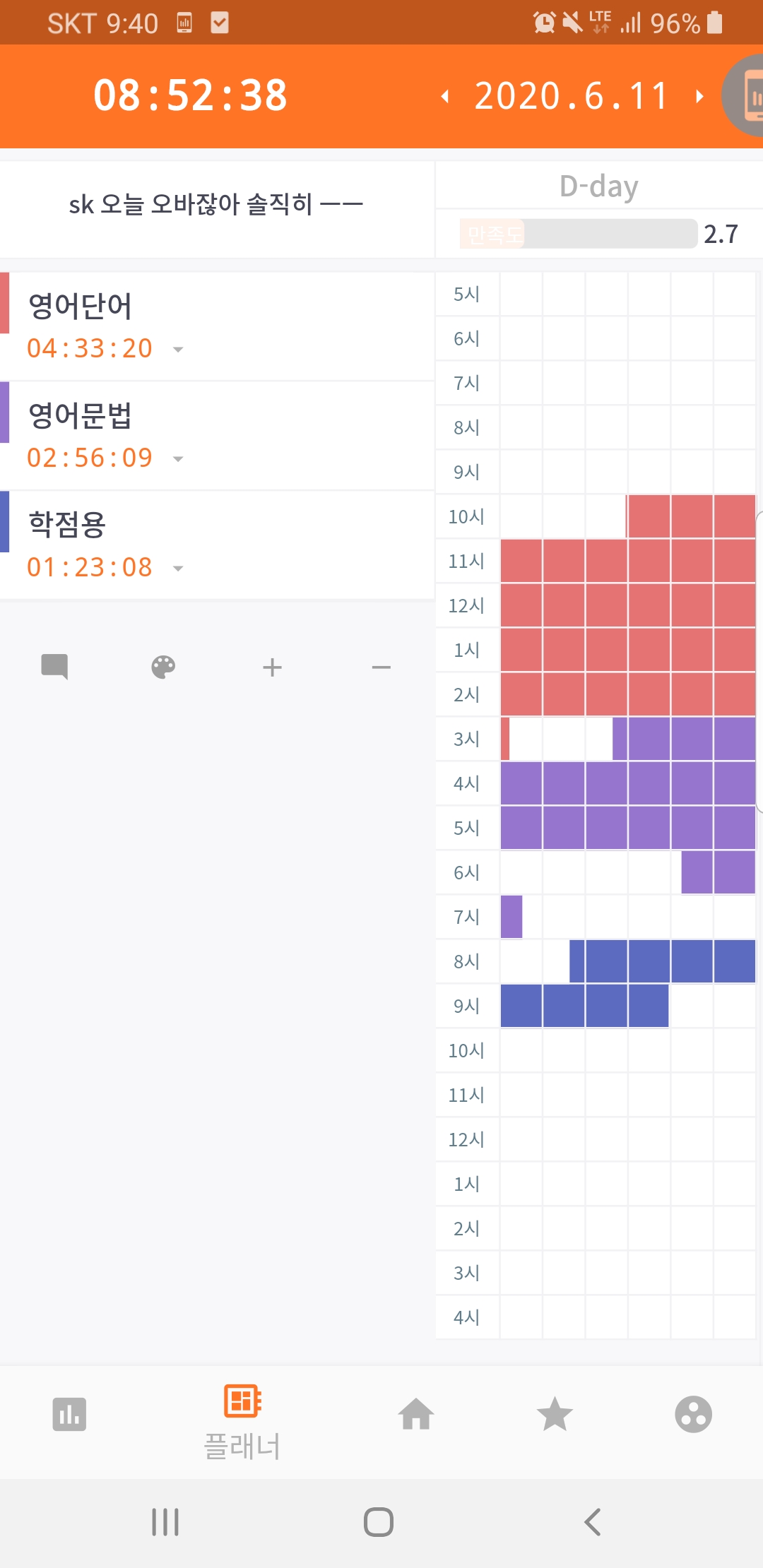Tap the comment memo icon
Viewport: 763px width, 1568px height.
tap(54, 667)
